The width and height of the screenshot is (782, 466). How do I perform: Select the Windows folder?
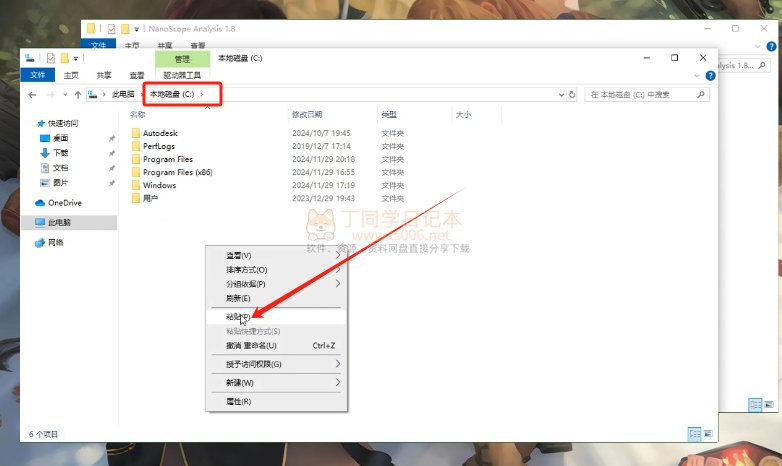pos(160,185)
